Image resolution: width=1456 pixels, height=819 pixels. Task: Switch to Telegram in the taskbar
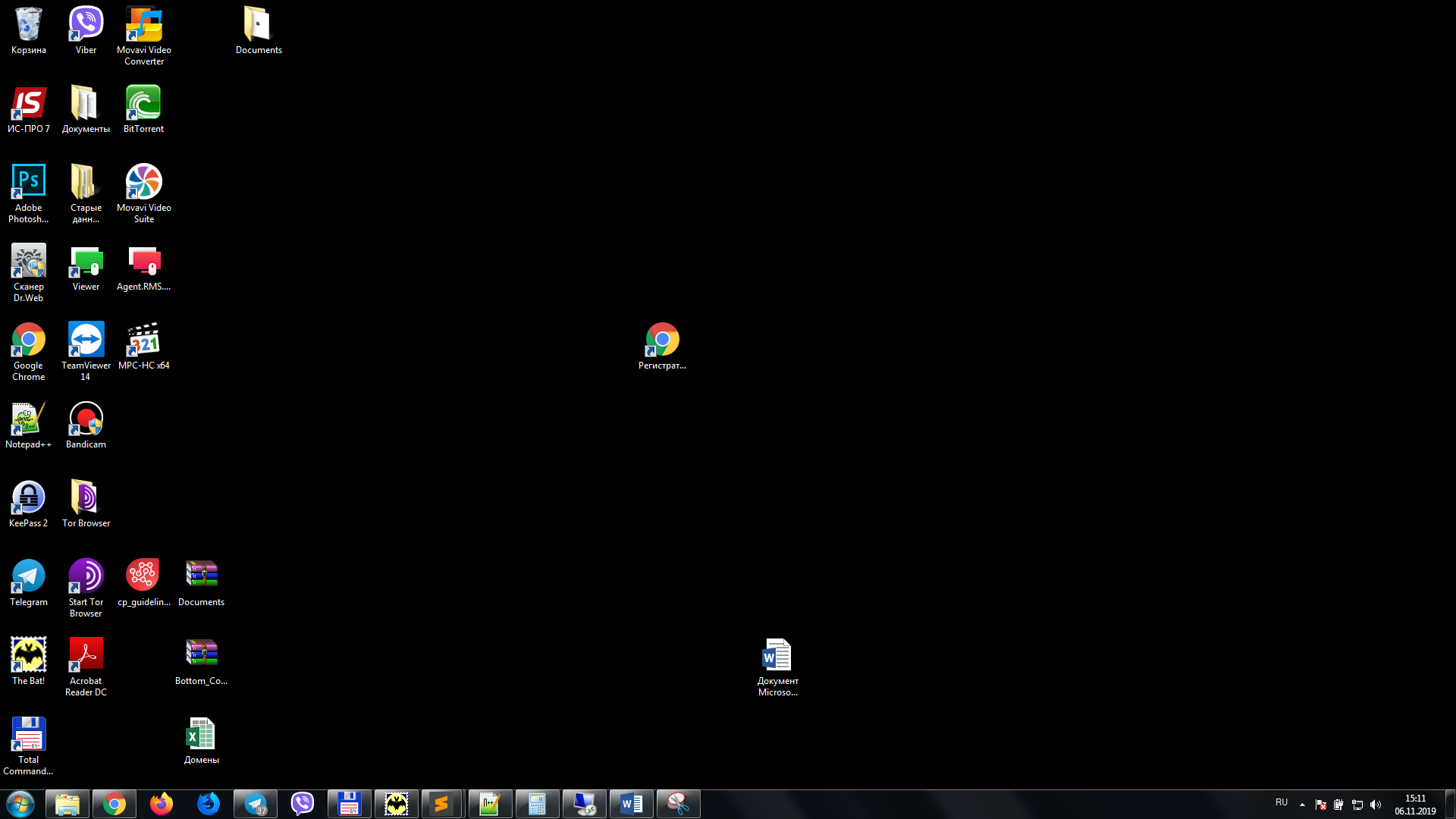coord(256,804)
